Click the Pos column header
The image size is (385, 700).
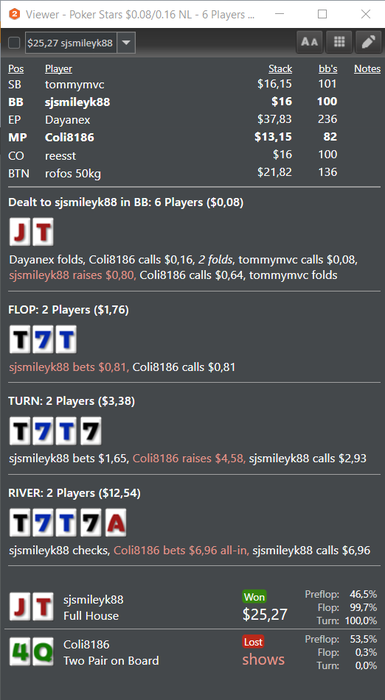pos(16,69)
